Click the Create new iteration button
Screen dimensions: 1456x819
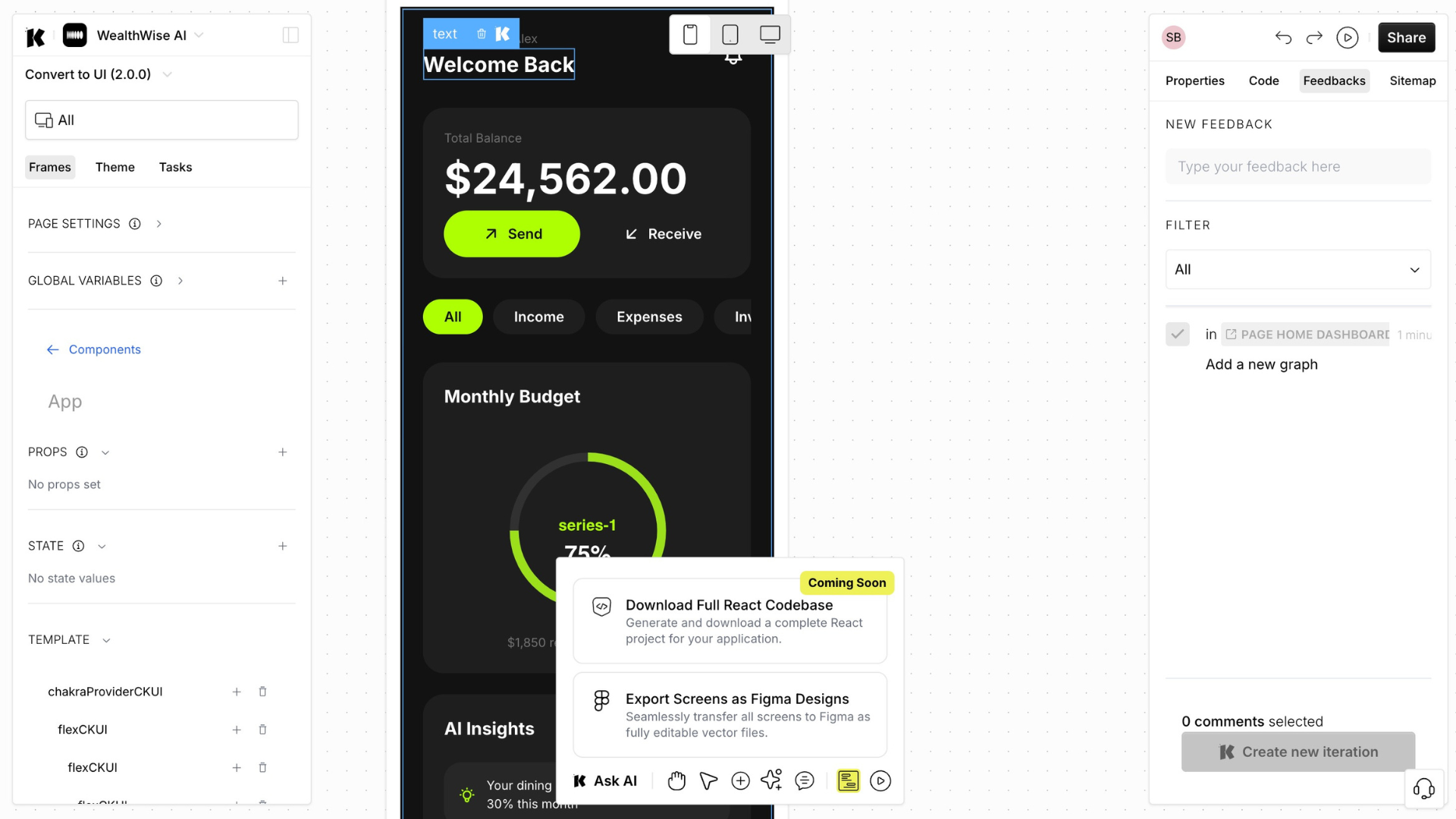pyautogui.click(x=1298, y=751)
